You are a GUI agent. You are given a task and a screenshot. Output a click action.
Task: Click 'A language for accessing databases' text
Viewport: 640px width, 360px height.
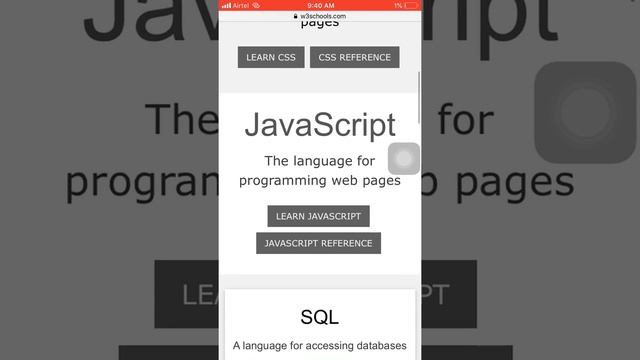click(320, 346)
